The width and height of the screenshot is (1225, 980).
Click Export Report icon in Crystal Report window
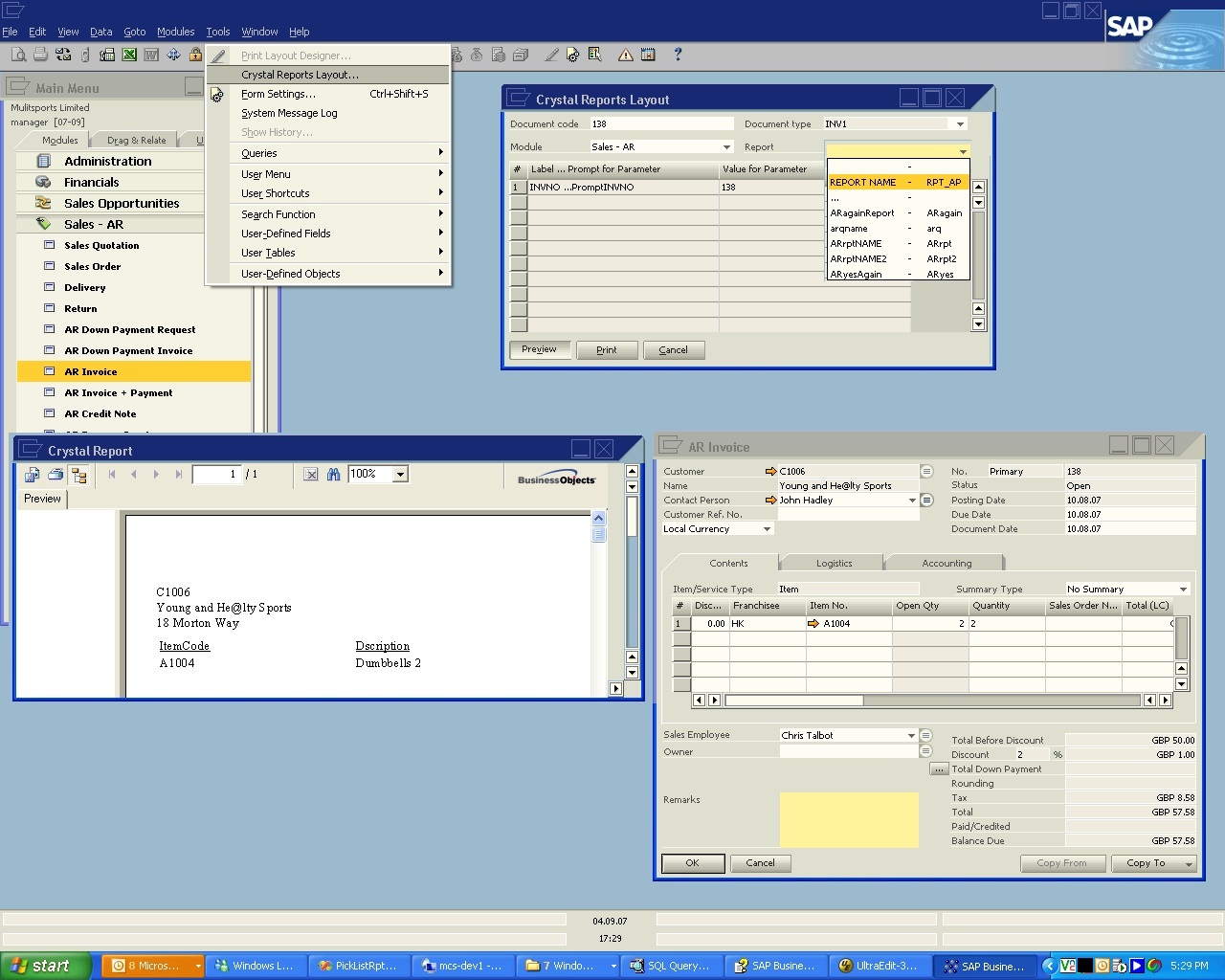(x=33, y=474)
